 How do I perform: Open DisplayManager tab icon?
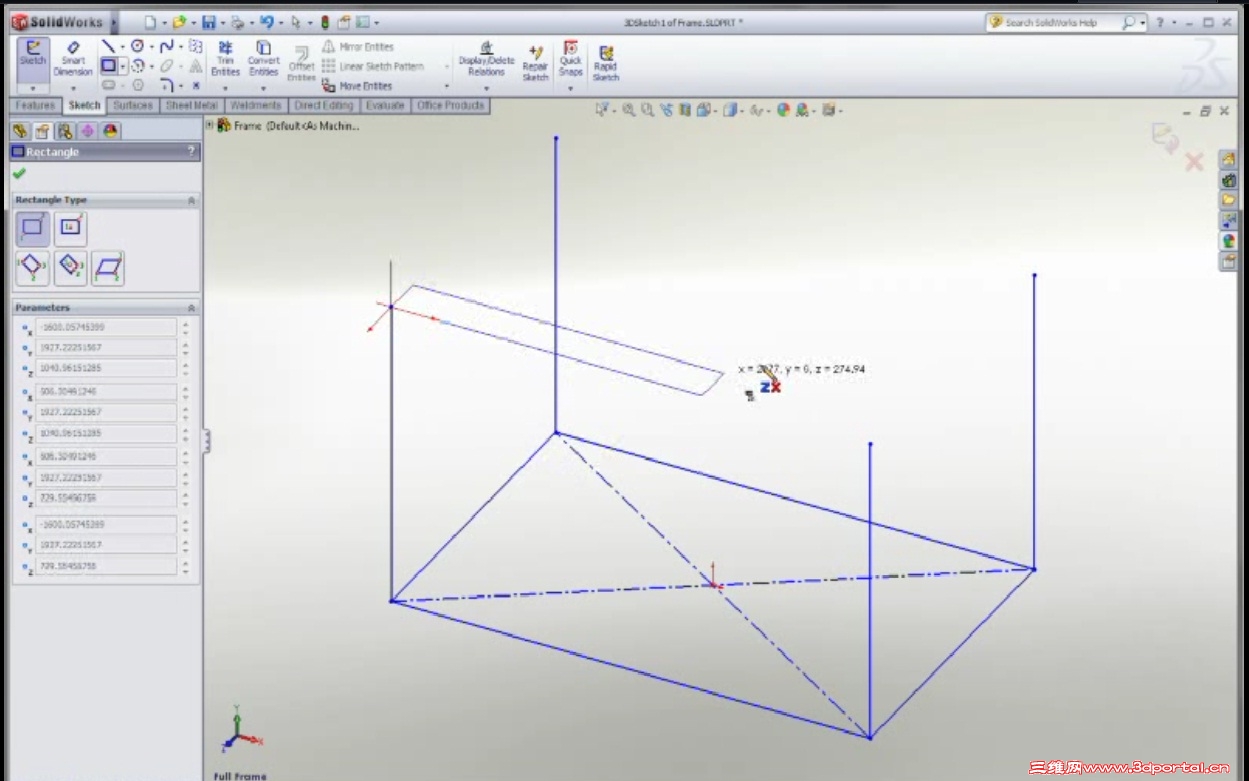(111, 131)
